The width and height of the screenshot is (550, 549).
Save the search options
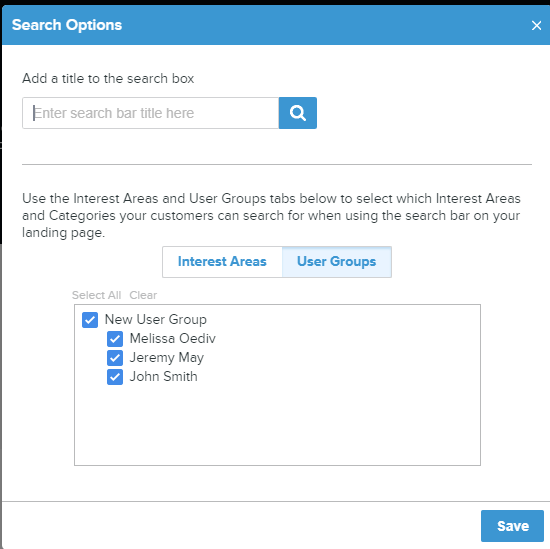pos(512,526)
